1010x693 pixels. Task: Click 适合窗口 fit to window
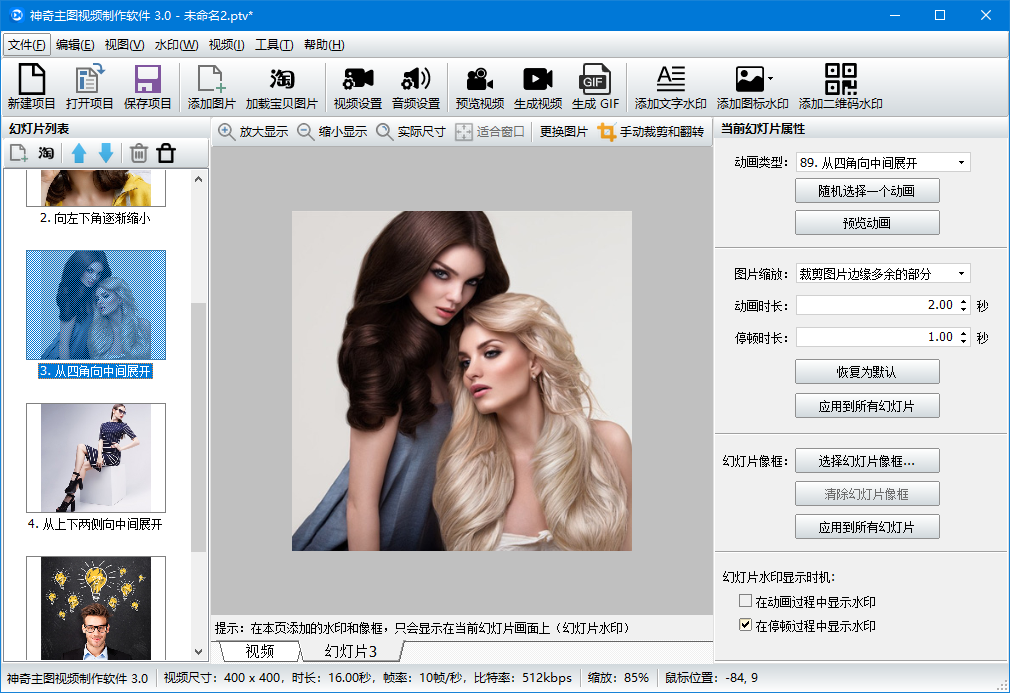(x=490, y=131)
